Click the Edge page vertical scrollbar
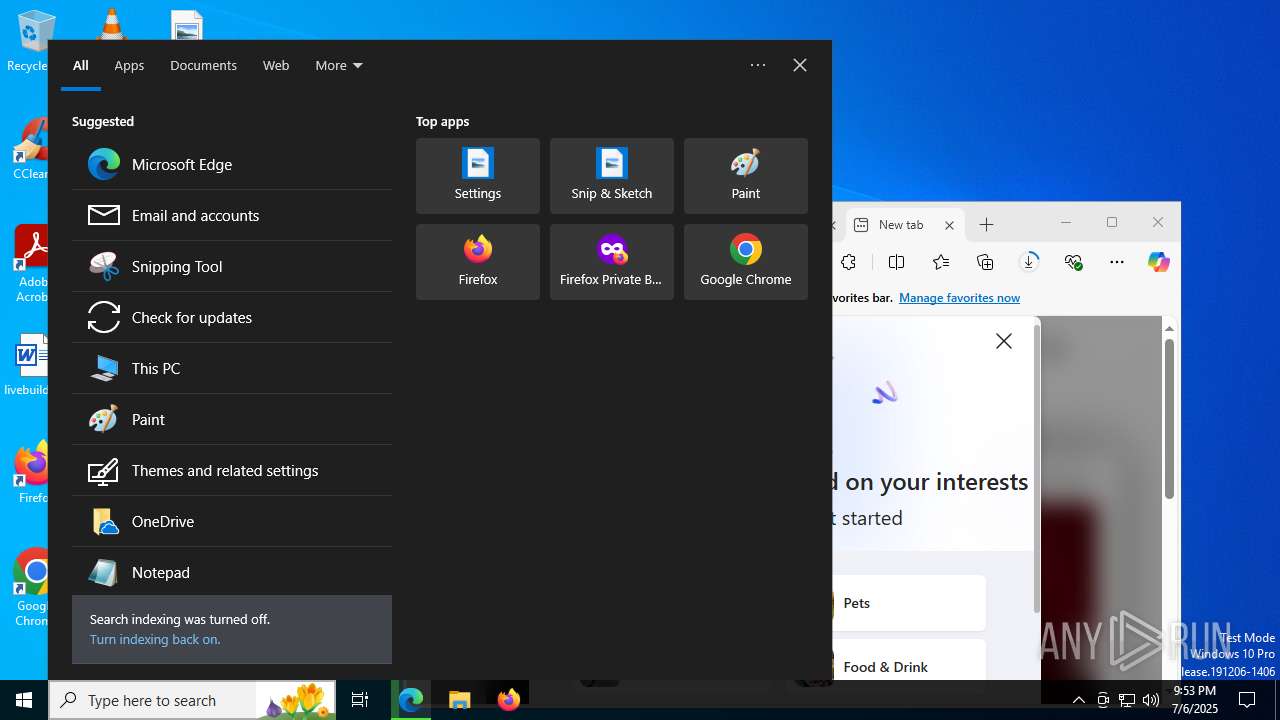The width and height of the screenshot is (1280, 720). [x=1169, y=420]
